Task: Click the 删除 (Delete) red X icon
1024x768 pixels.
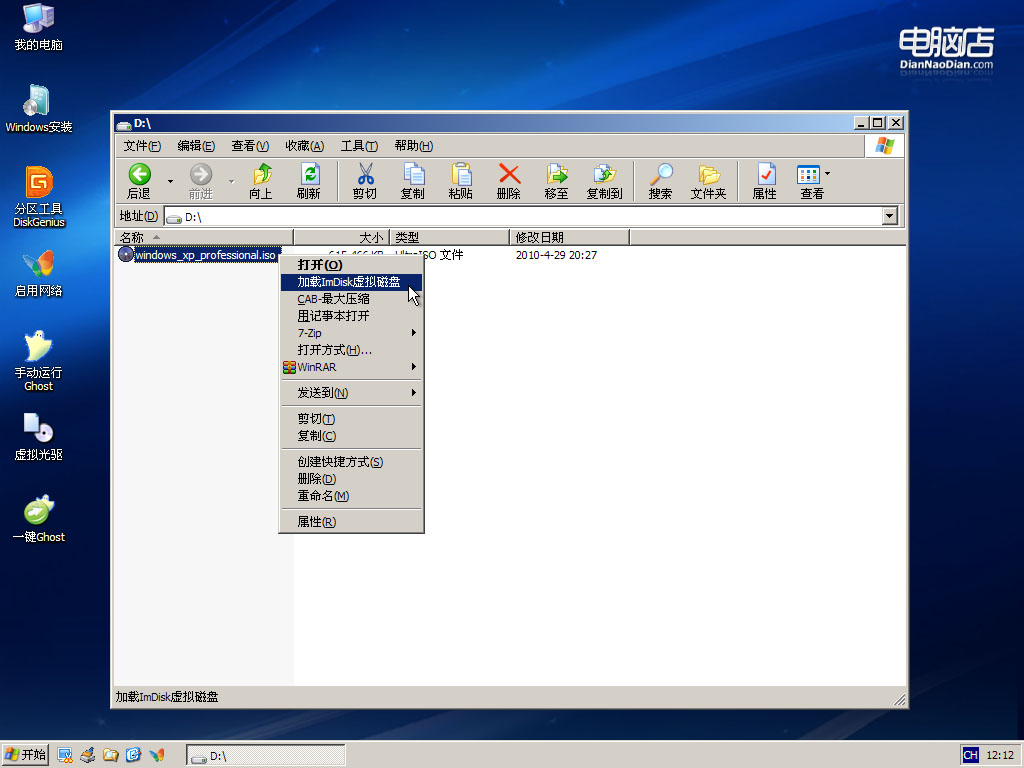Action: click(508, 181)
